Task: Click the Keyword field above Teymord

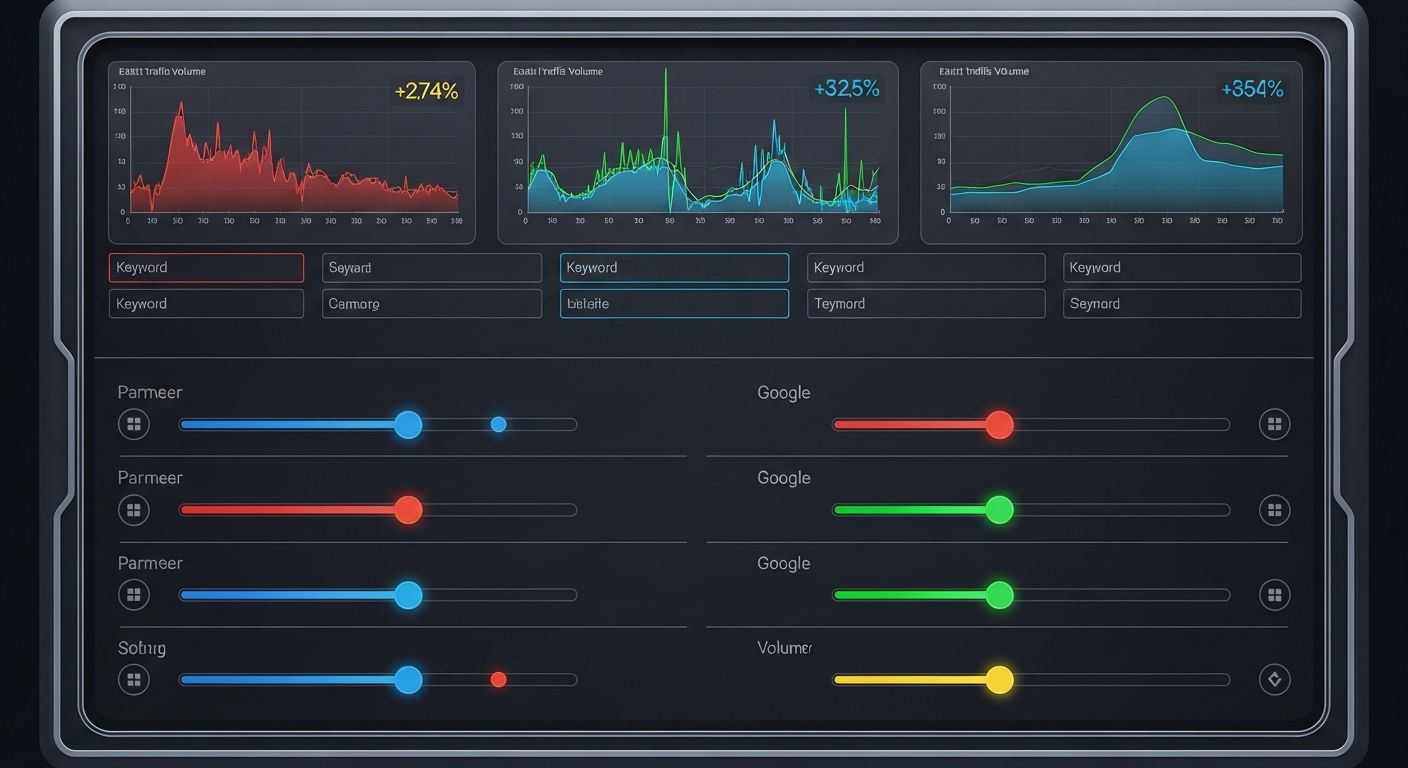Action: pyautogui.click(x=926, y=268)
